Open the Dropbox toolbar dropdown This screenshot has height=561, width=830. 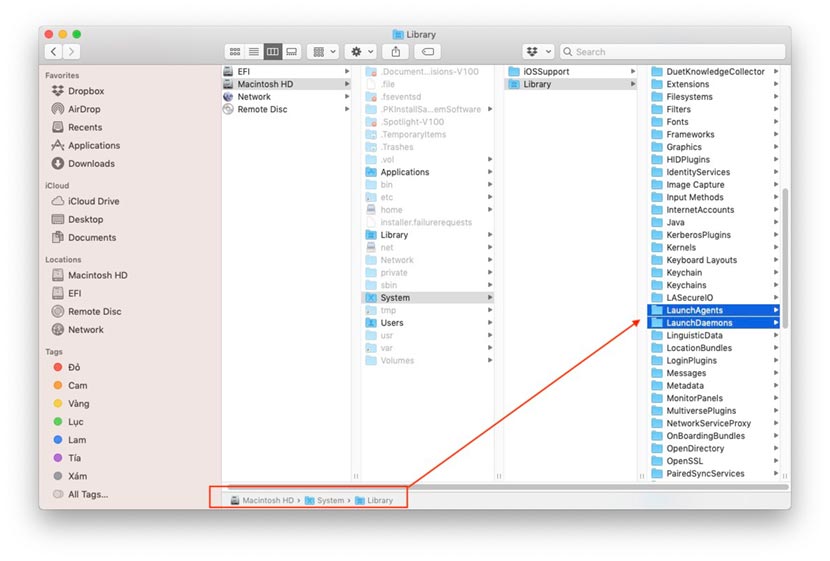tap(539, 52)
